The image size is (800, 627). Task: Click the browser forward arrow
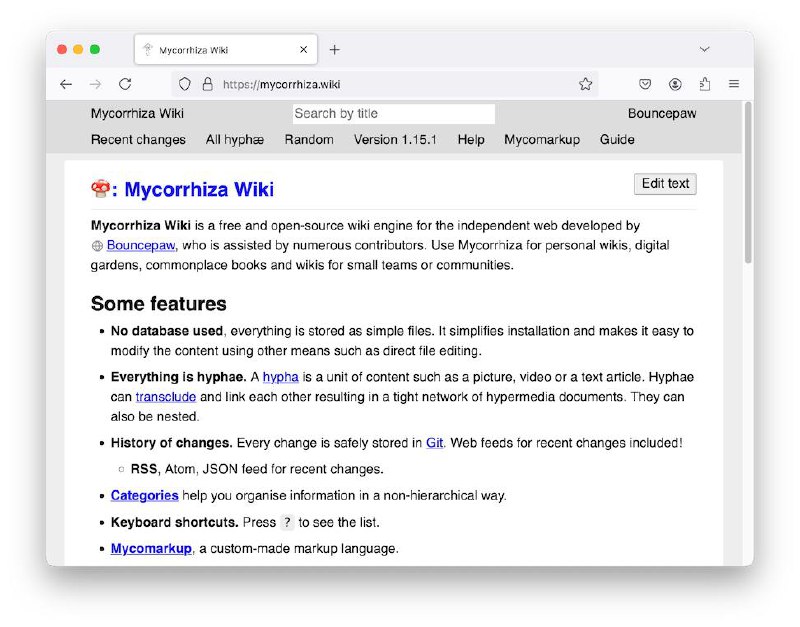click(95, 84)
